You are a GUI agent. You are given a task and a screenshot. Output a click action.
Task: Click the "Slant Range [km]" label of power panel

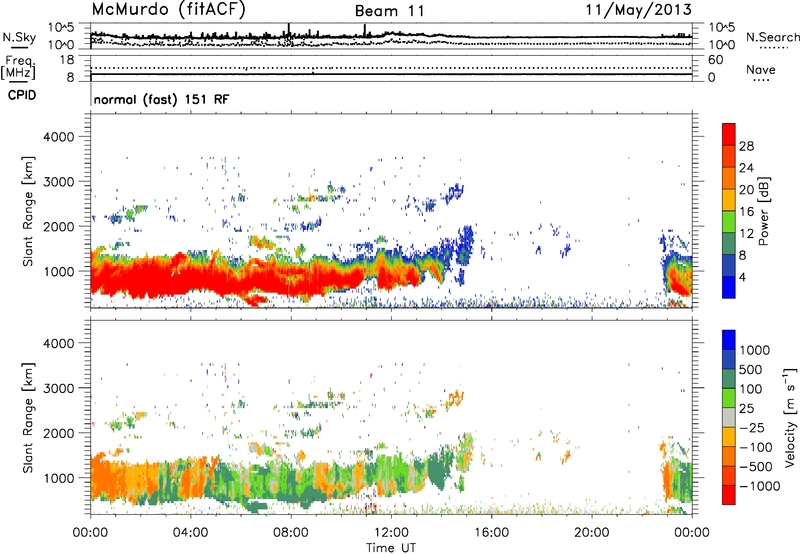(28, 211)
